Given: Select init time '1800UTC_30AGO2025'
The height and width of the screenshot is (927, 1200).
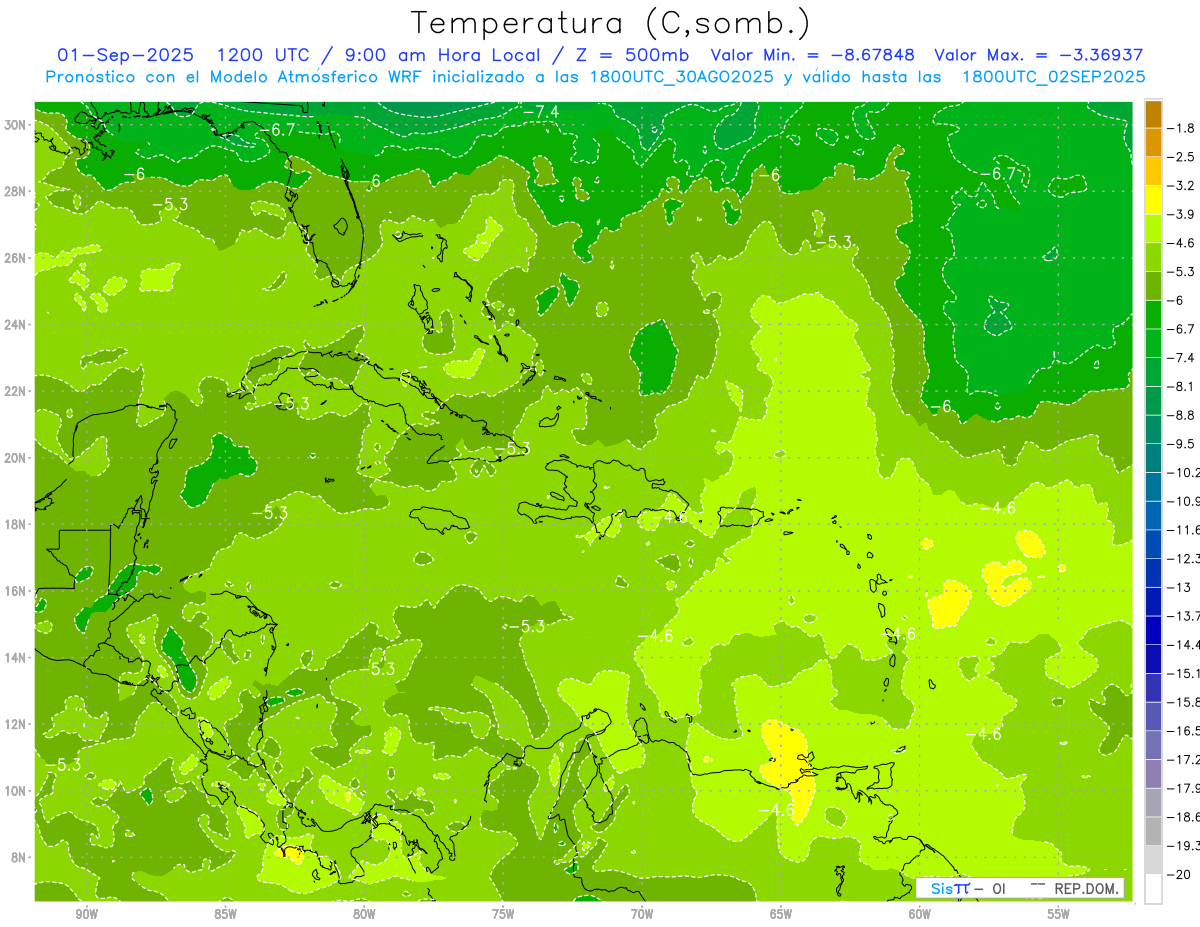Looking at the screenshot, I should pyautogui.click(x=680, y=77).
